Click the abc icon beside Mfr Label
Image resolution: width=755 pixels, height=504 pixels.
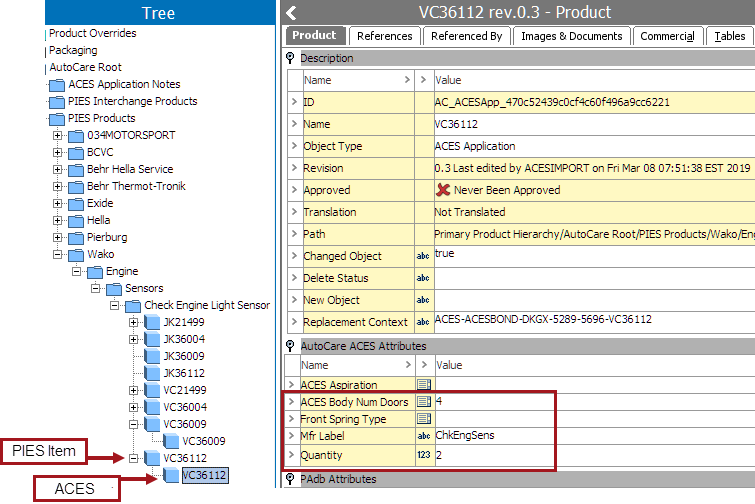423,437
